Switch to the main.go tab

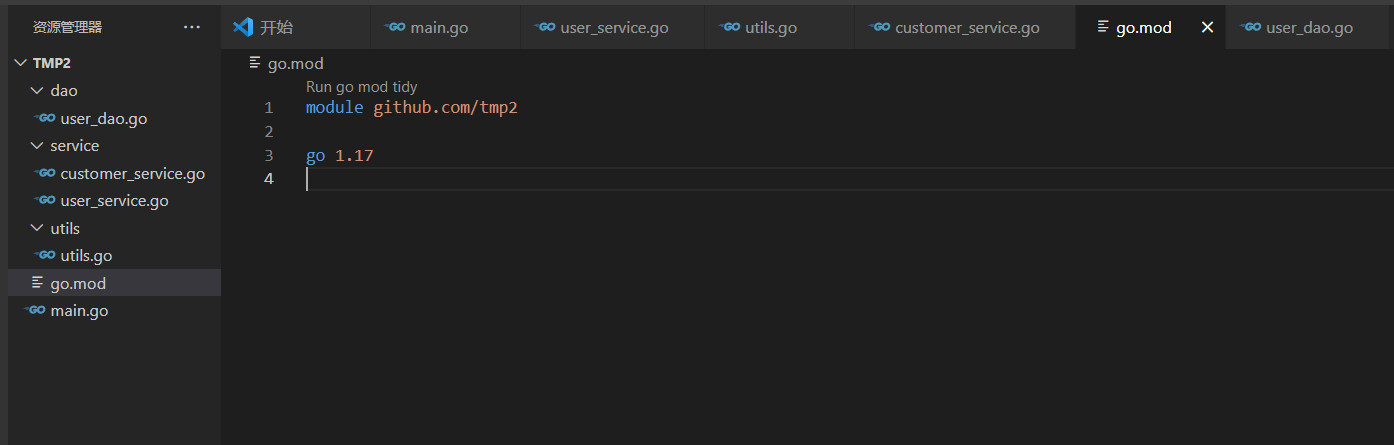(x=439, y=27)
